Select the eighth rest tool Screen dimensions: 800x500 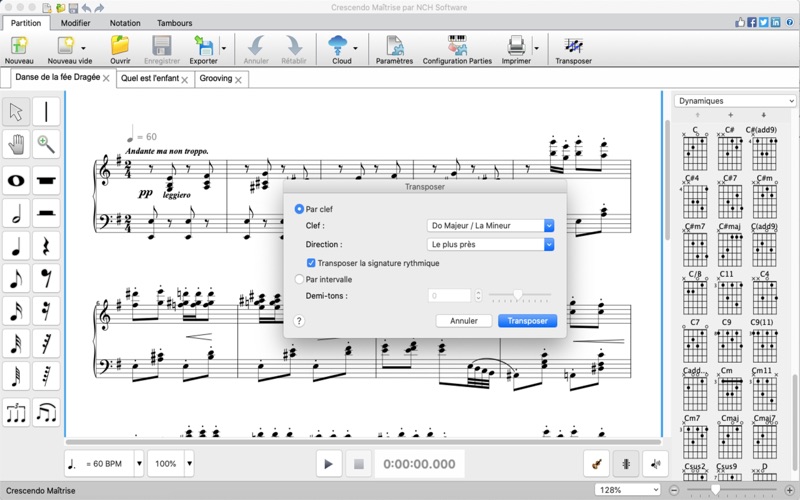pos(46,279)
